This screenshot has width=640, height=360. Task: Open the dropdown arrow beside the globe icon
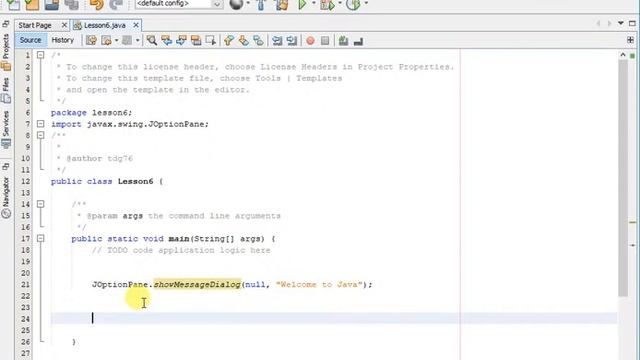(248, 3)
